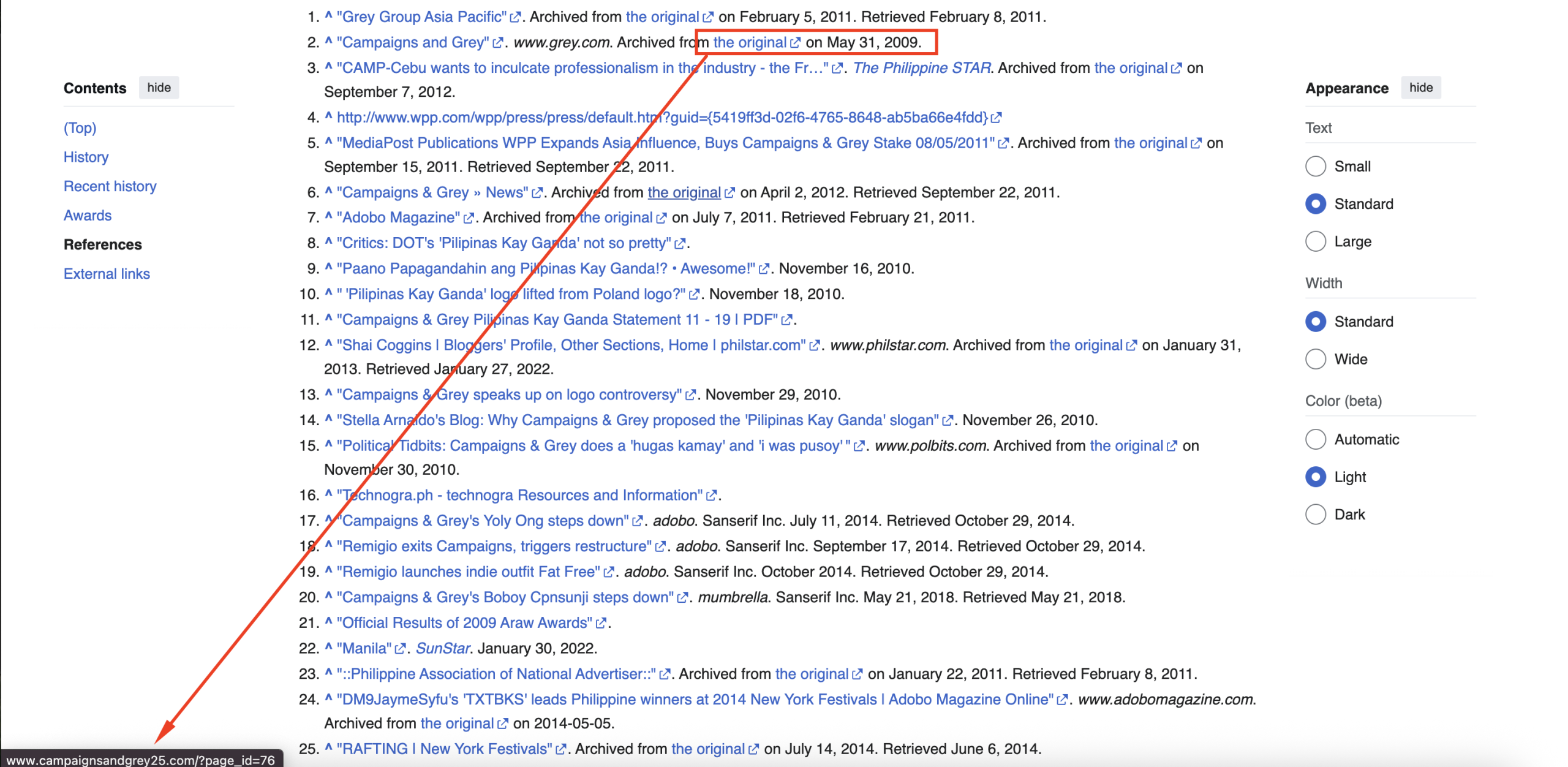Jump to Awards in the Contents list
Image resolution: width=1568 pixels, height=767 pixels.
point(88,216)
